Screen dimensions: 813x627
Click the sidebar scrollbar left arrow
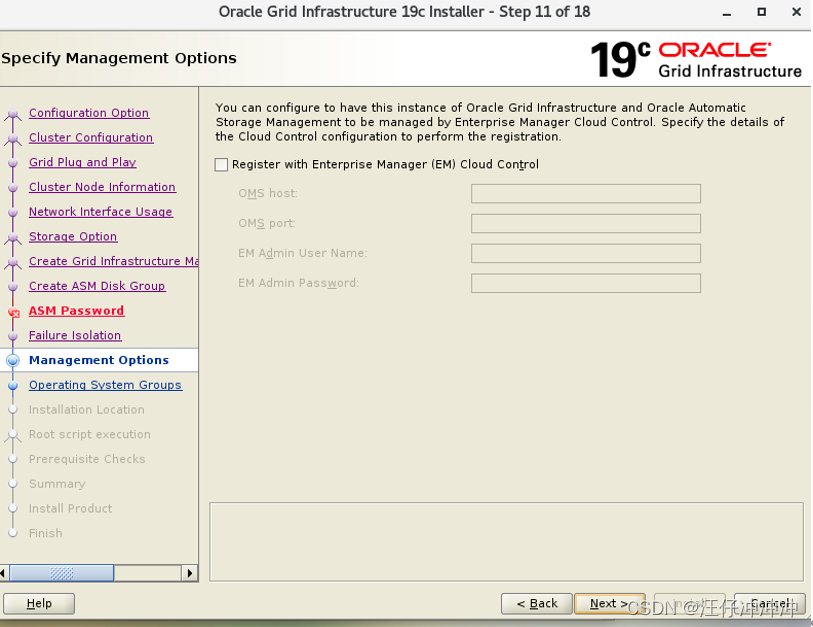[x=4, y=573]
